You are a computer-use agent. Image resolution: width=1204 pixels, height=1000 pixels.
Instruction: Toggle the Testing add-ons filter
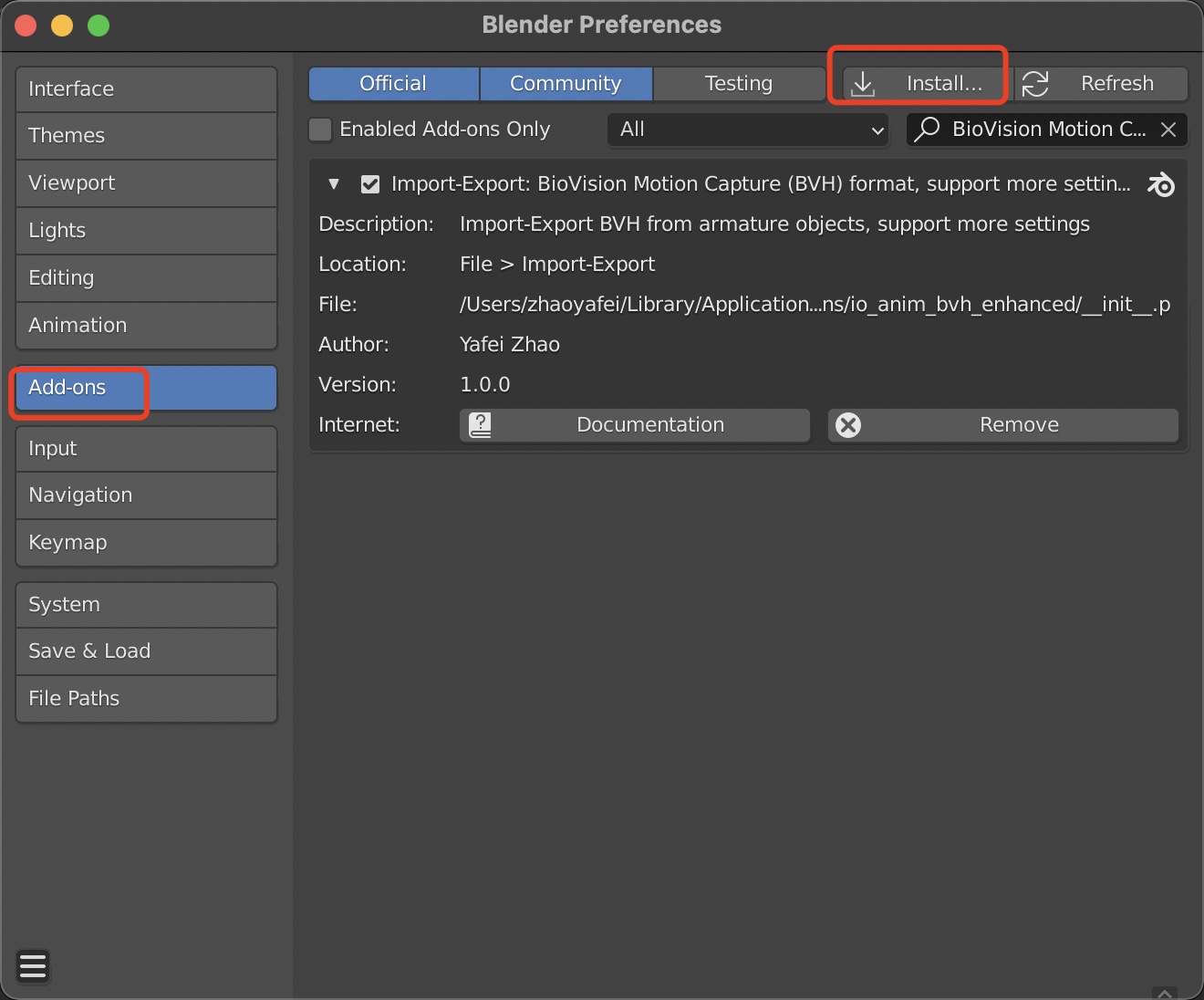(x=739, y=84)
